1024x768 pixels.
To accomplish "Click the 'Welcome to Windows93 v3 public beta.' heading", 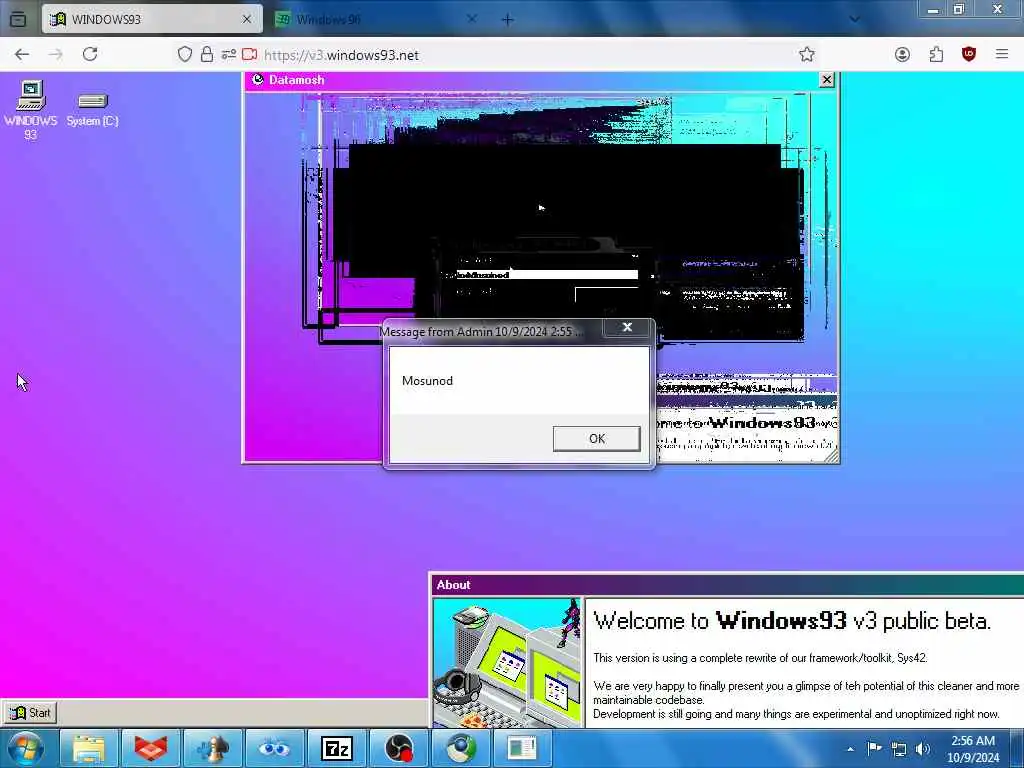I will tap(792, 620).
